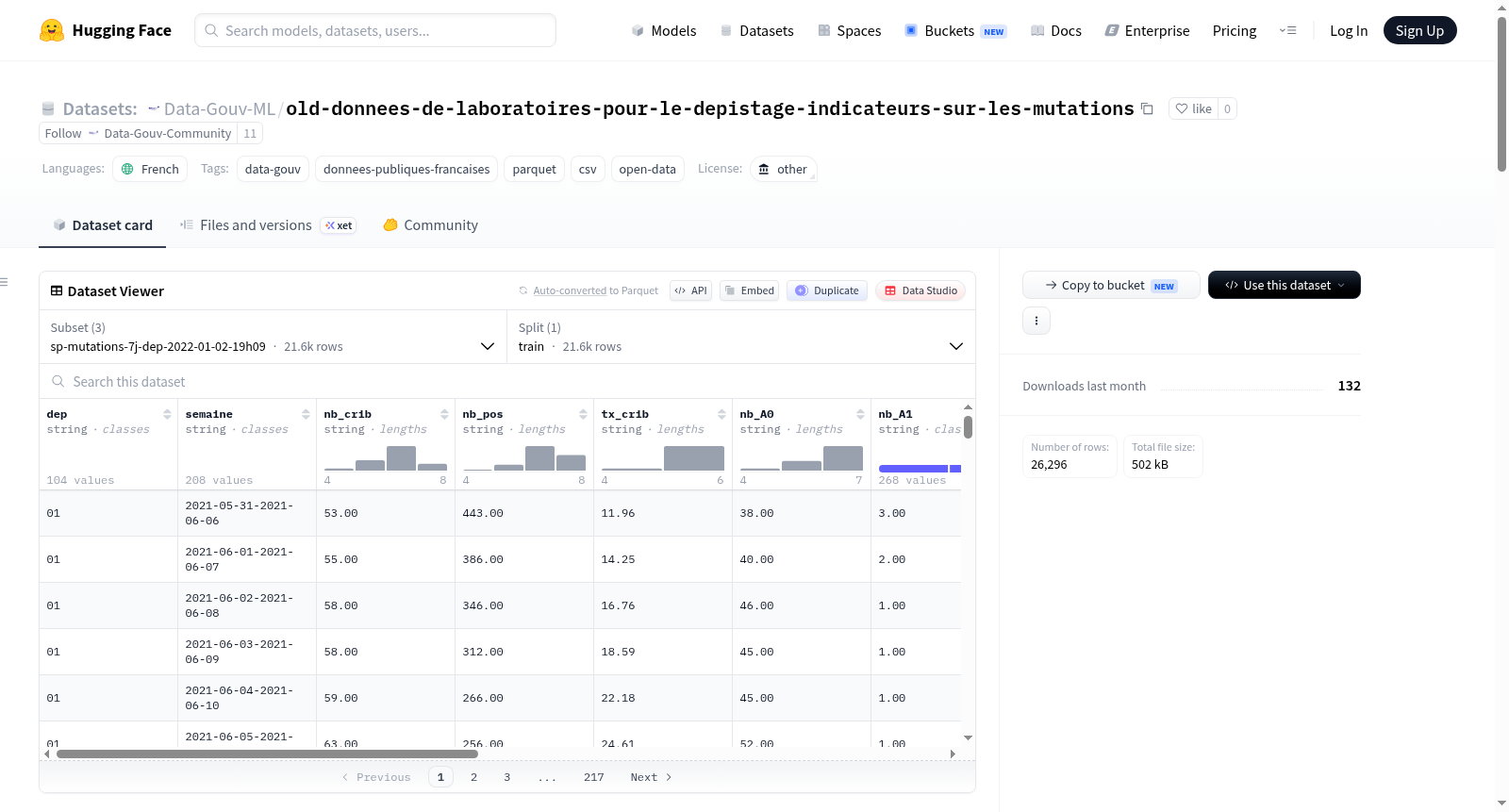Select the donnees-publiques-francaises tag
1509x812 pixels.
pyautogui.click(x=406, y=169)
